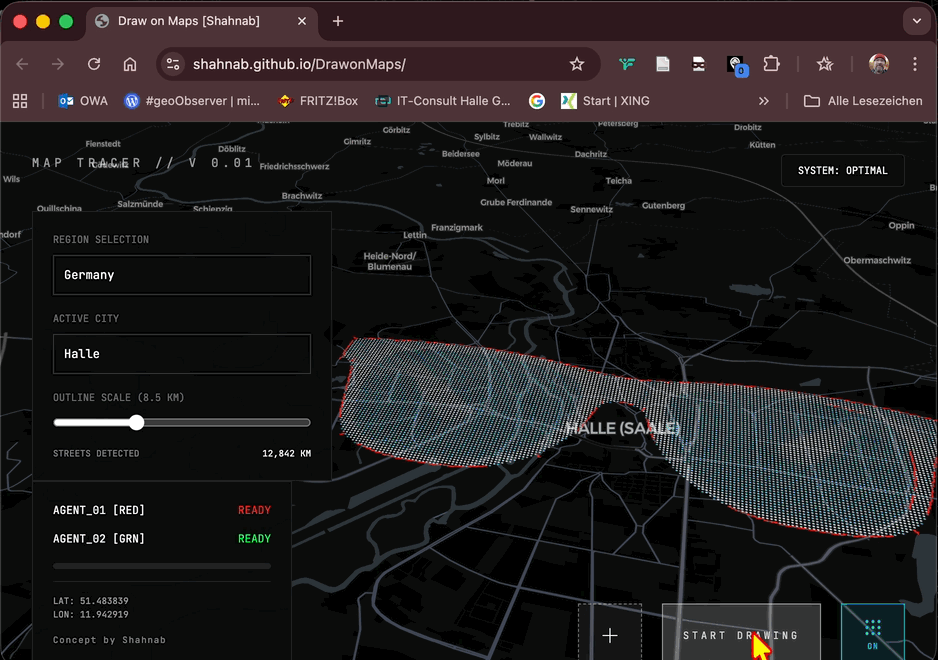Screen dimensions: 938x660
Task: Open the Halle active city dropdown
Action: click(x=182, y=354)
